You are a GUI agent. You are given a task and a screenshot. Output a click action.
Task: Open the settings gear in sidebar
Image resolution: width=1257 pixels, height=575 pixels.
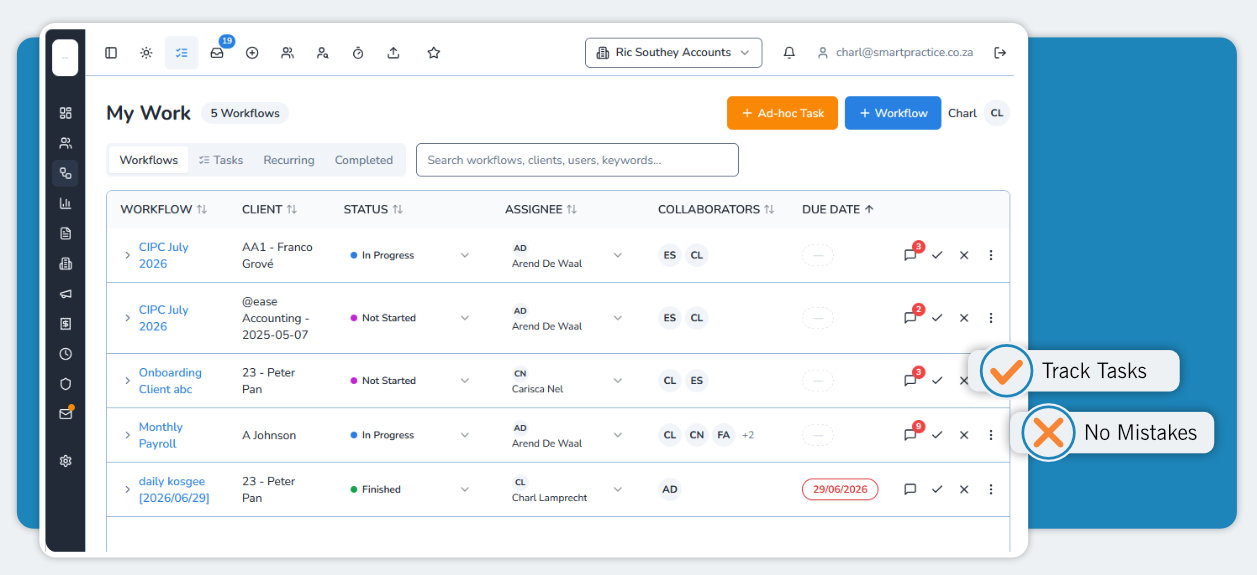tap(66, 461)
